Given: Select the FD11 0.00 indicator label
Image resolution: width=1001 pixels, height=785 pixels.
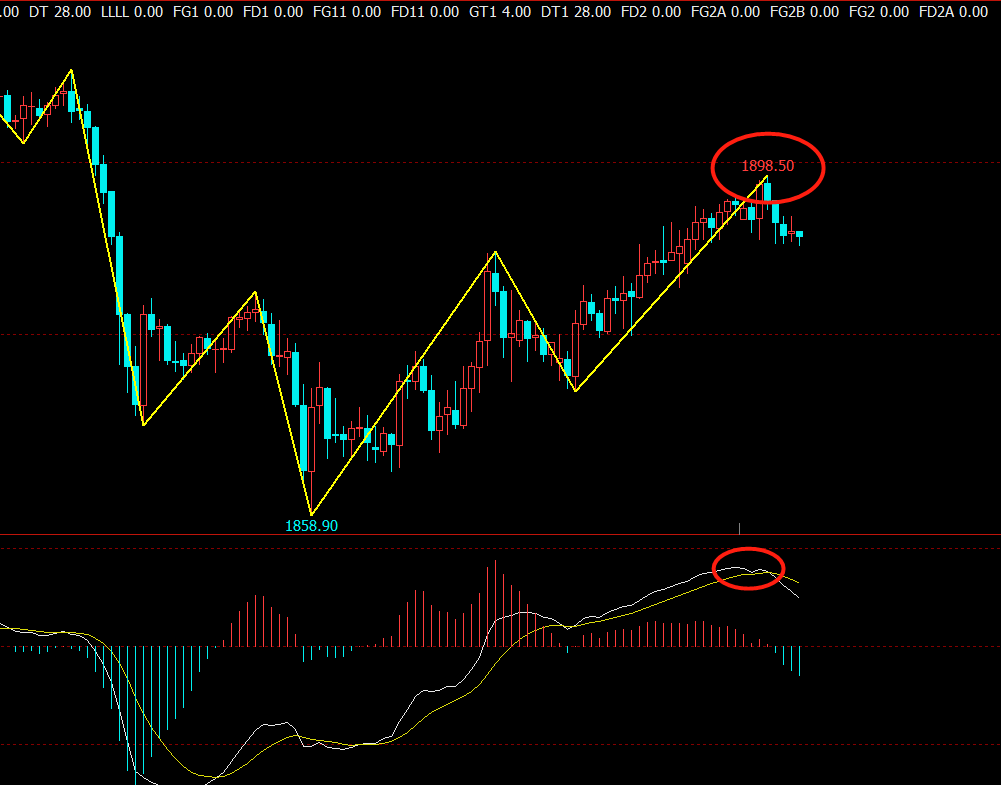Looking at the screenshot, I should tap(425, 11).
